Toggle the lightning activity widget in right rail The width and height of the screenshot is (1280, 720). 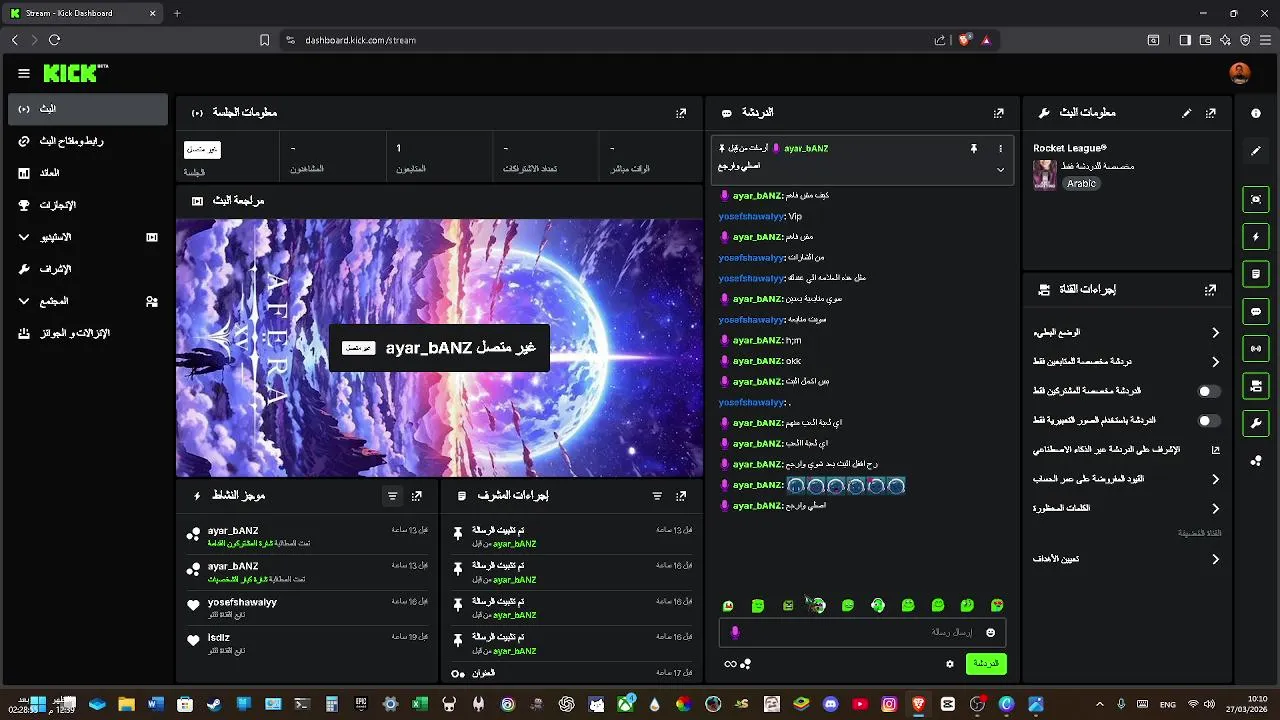(x=1256, y=237)
